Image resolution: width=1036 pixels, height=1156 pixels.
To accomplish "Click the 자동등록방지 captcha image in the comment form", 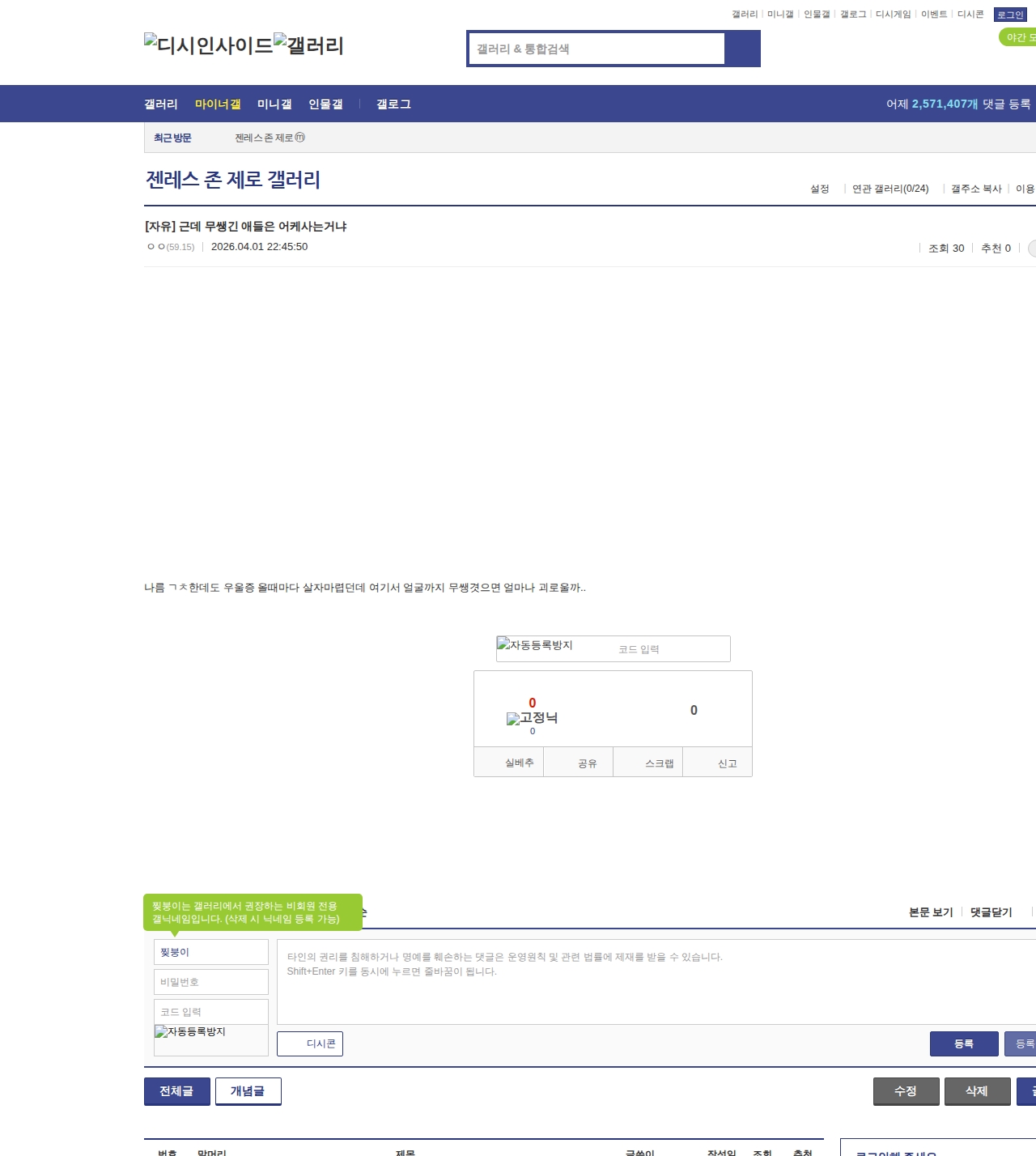I will click(x=190, y=1032).
